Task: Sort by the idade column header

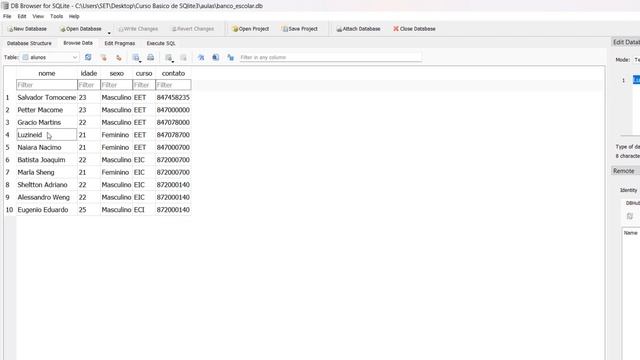Action: [x=89, y=73]
